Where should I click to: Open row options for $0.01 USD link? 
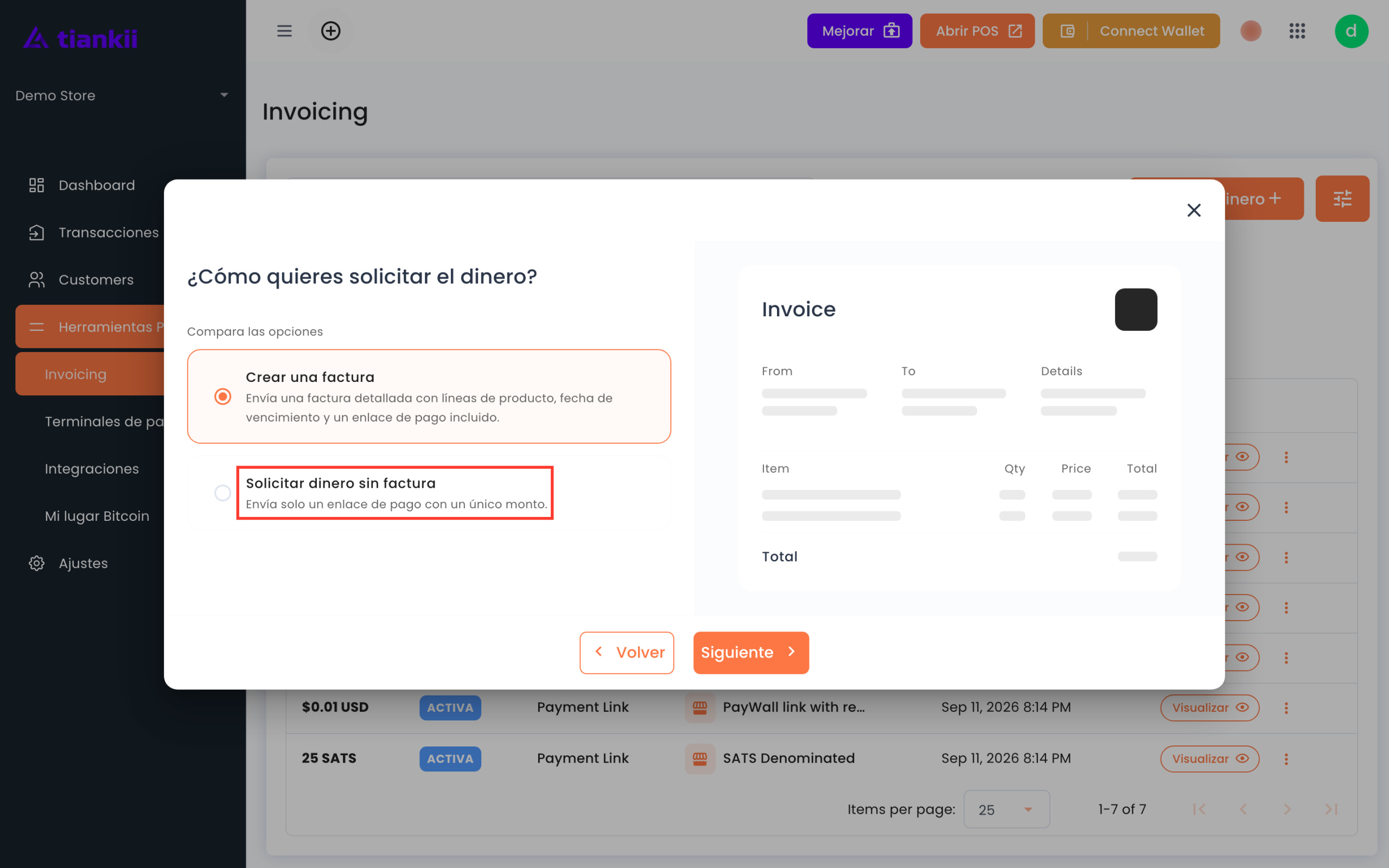coord(1286,708)
